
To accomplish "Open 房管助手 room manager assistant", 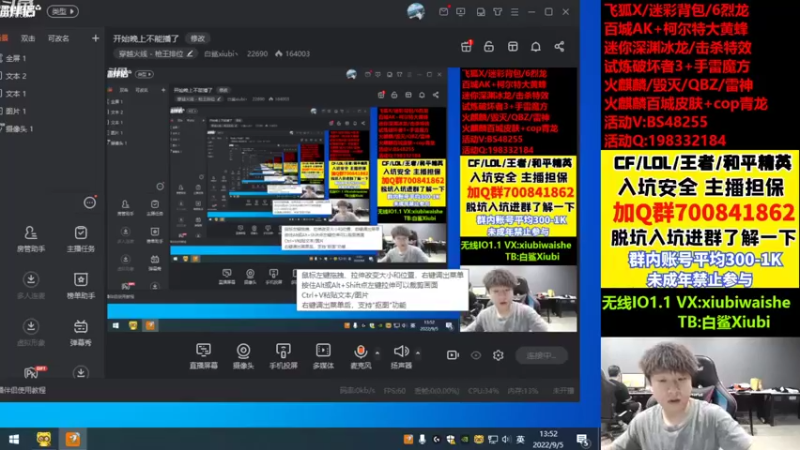I will 31,239.
